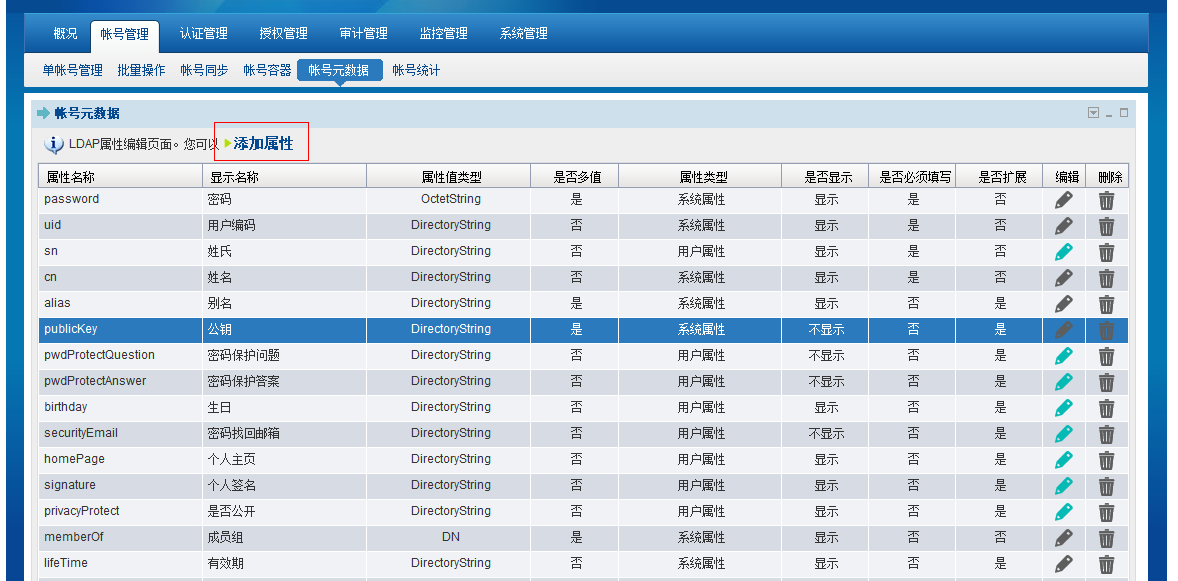The width and height of the screenshot is (1178, 581).
Task: Click the edit pencil for the sn attribute
Action: [1063, 252]
